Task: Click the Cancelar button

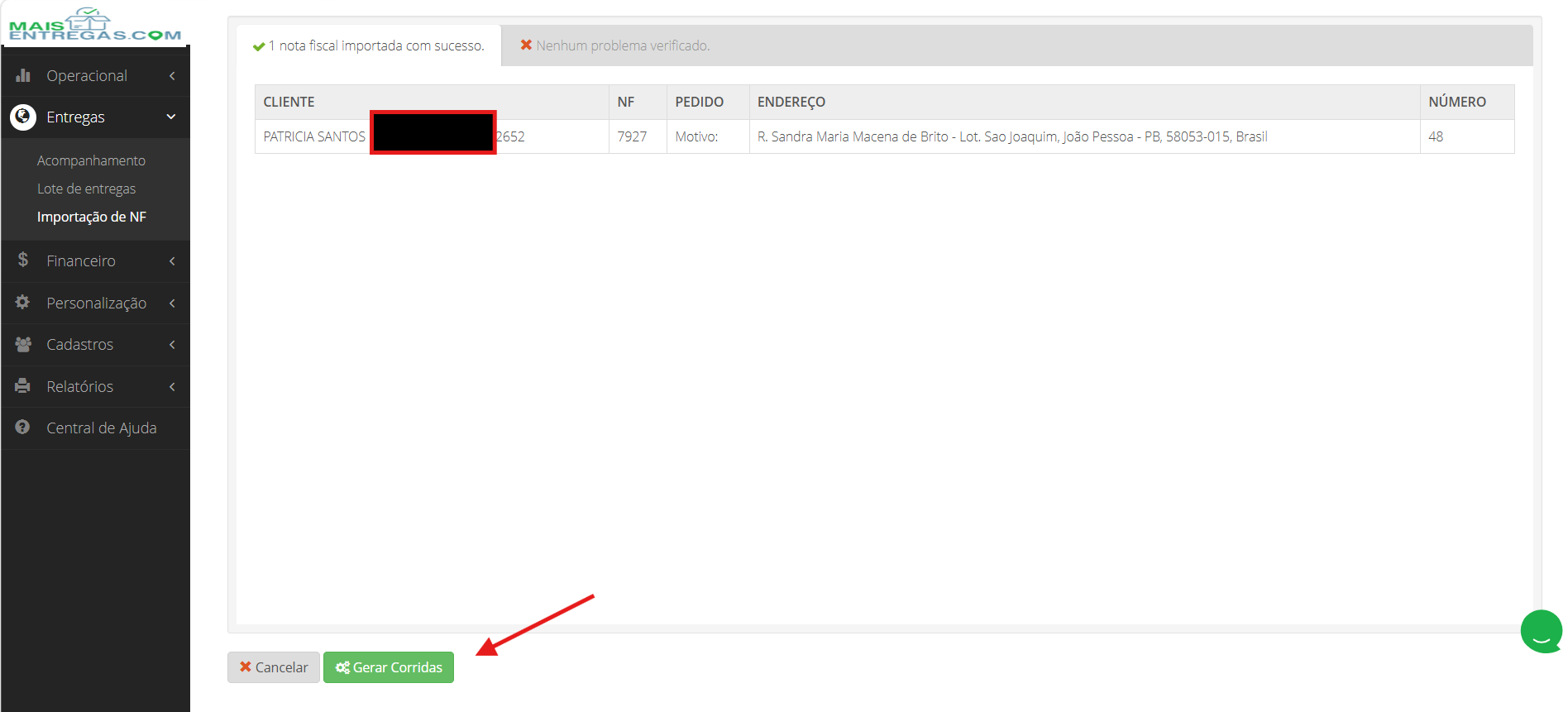Action: [x=274, y=667]
